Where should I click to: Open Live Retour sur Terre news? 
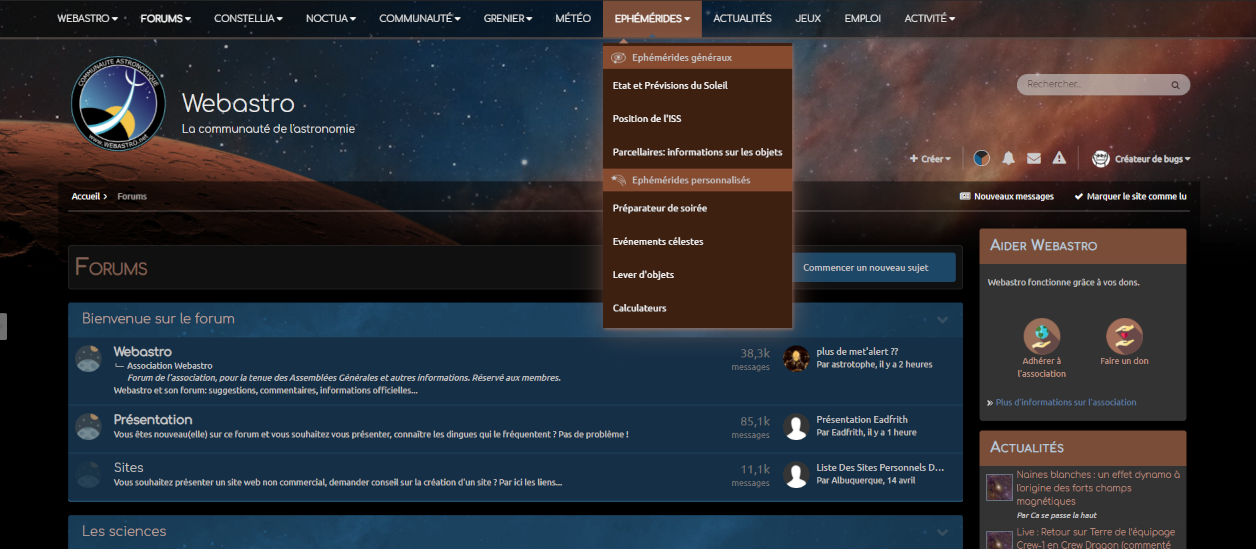point(1095,538)
